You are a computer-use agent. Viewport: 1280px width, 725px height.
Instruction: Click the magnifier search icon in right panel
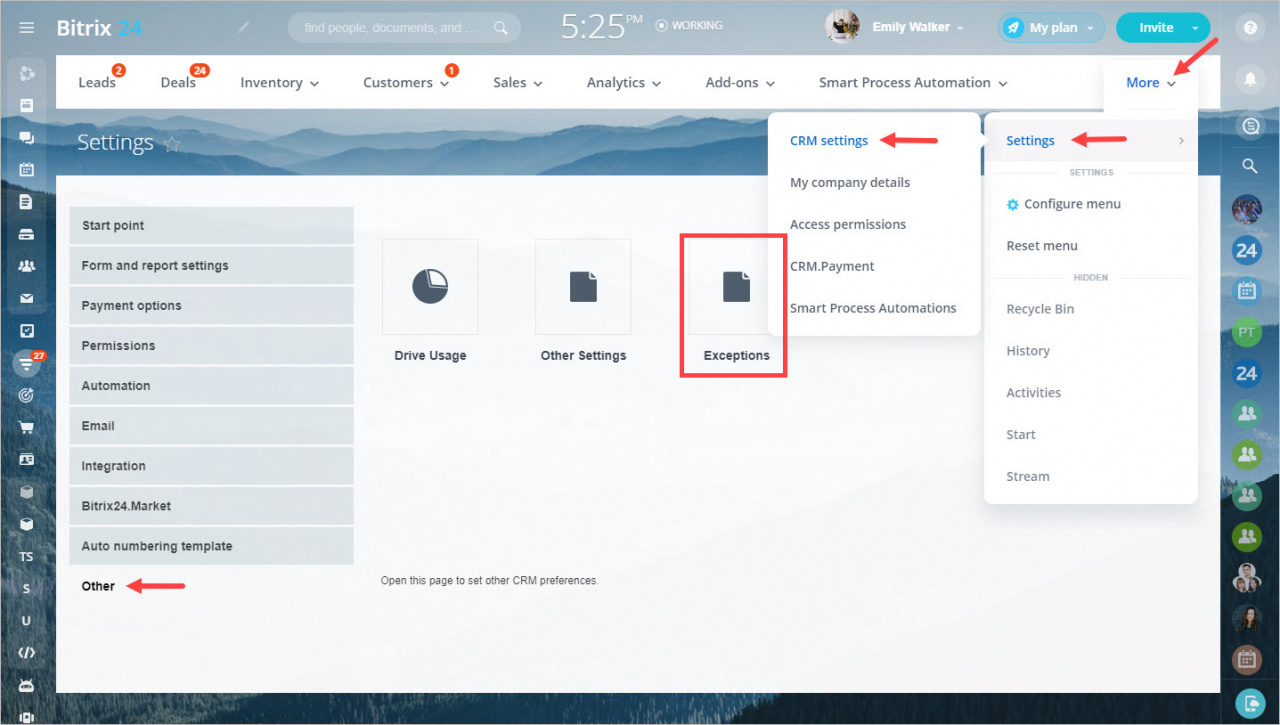coord(1250,166)
